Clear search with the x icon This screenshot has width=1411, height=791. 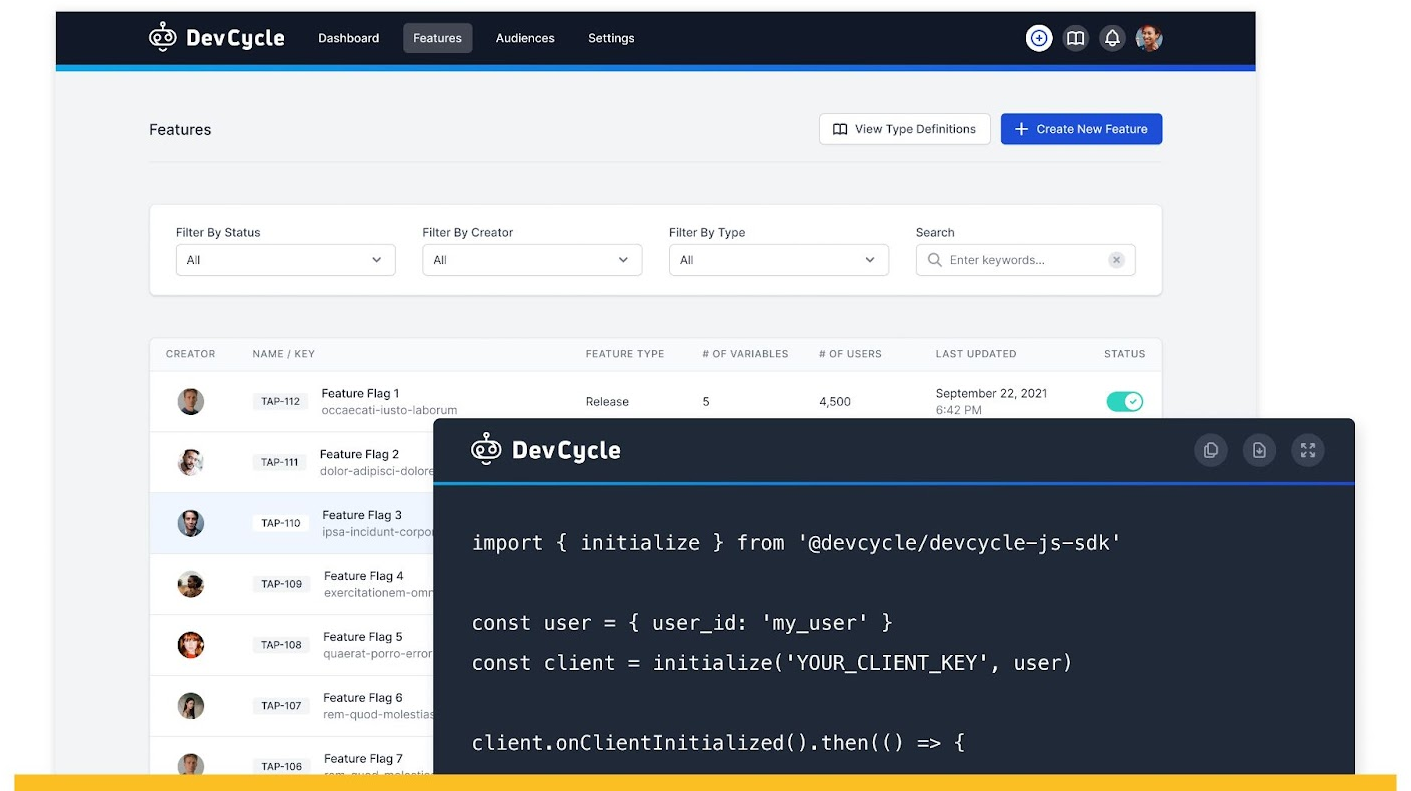[1116, 260]
